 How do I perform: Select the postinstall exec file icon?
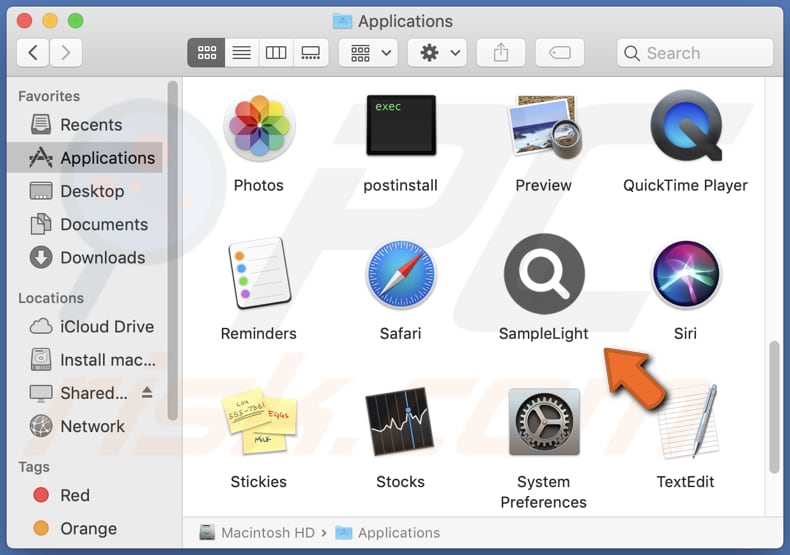400,127
